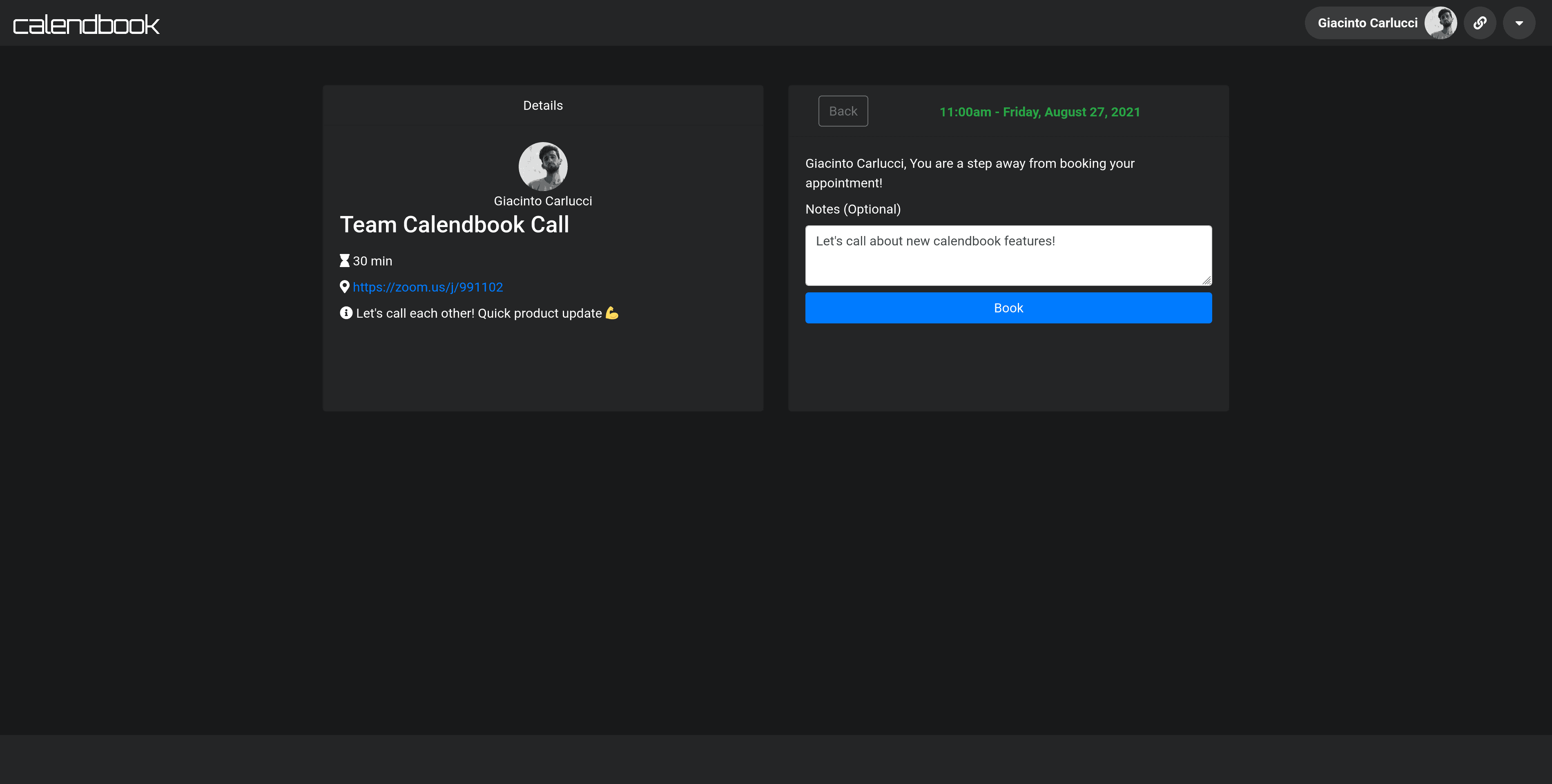The image size is (1552, 784).
Task: Open the zoom.us meeting link
Action: click(428, 287)
